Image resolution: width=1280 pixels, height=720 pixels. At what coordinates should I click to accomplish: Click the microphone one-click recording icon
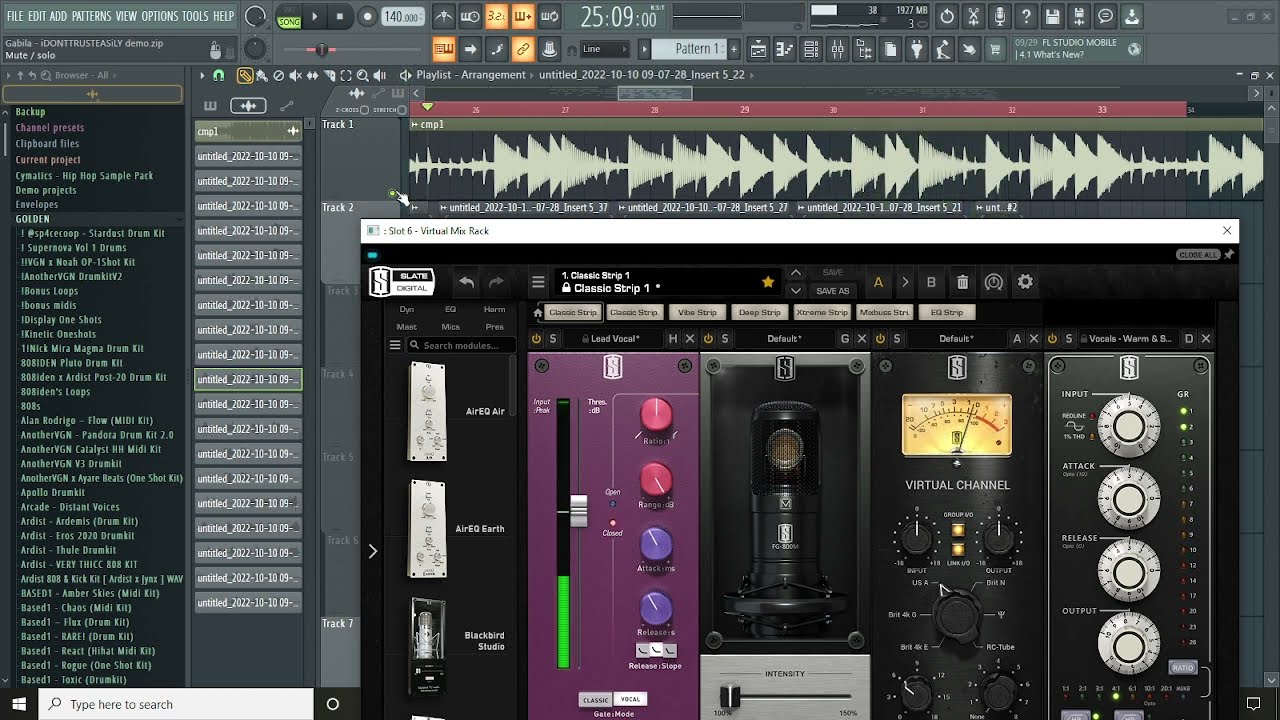[x=999, y=17]
